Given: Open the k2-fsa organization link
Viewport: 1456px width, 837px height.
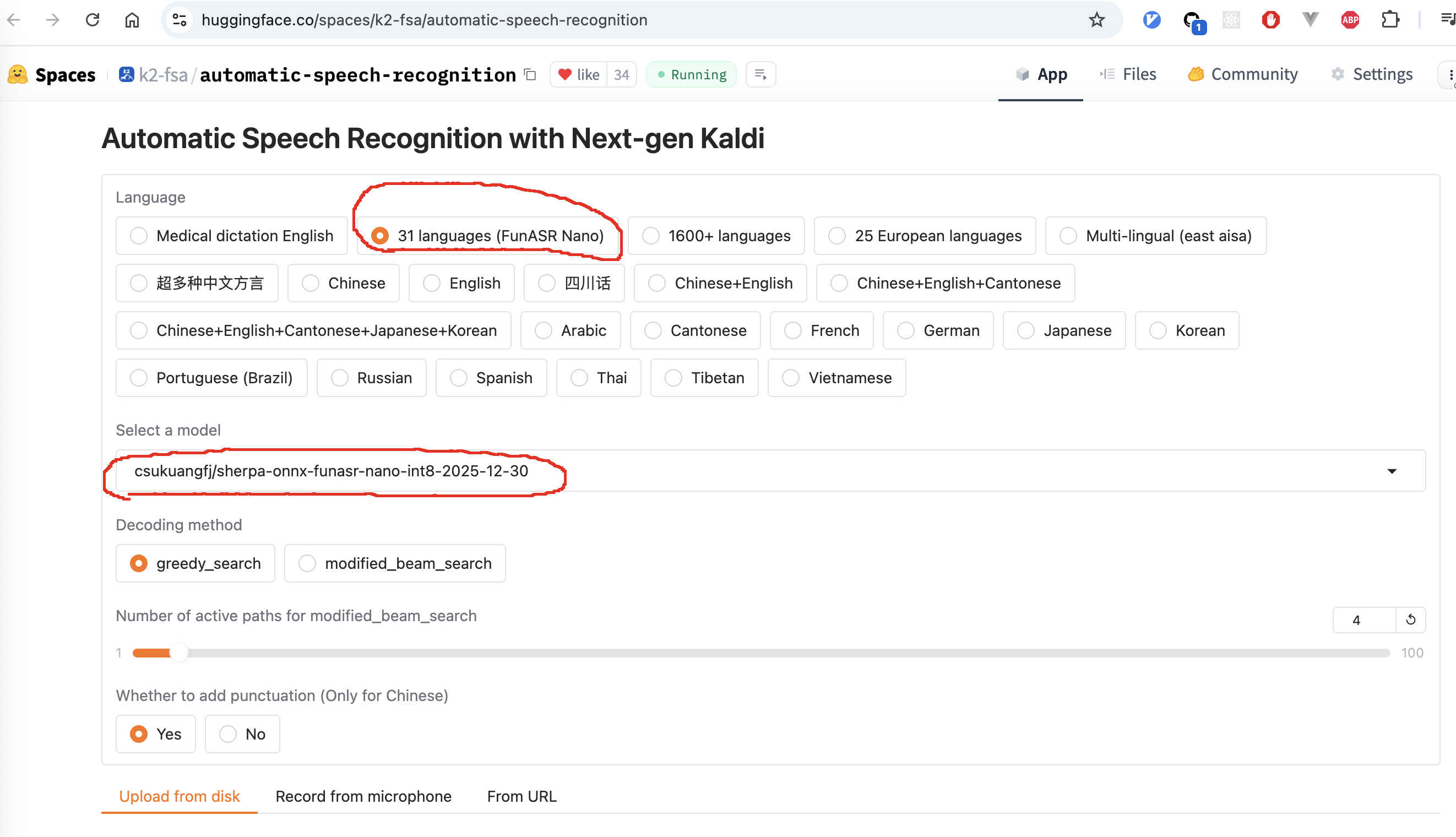Looking at the screenshot, I should coord(162,75).
